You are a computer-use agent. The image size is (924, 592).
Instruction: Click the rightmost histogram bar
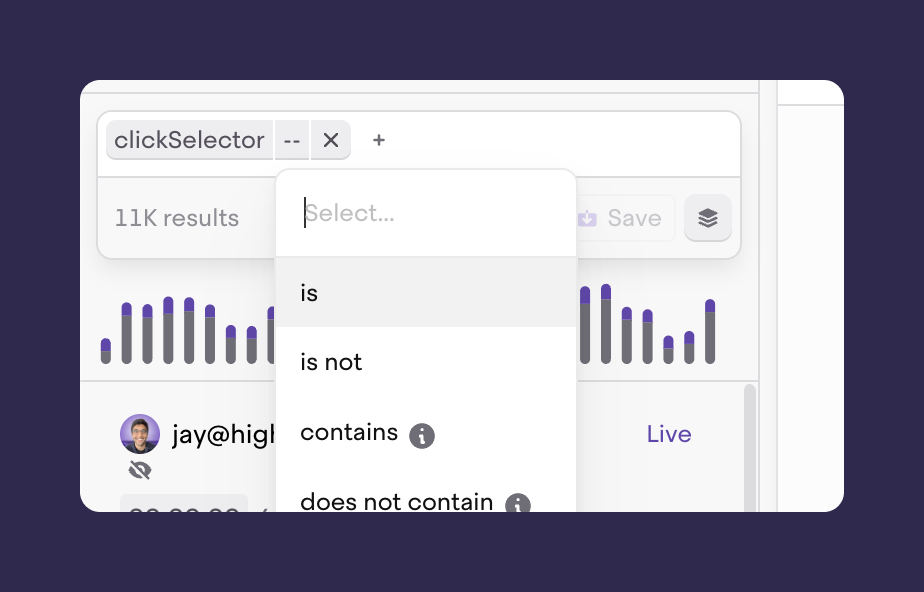[710, 331]
